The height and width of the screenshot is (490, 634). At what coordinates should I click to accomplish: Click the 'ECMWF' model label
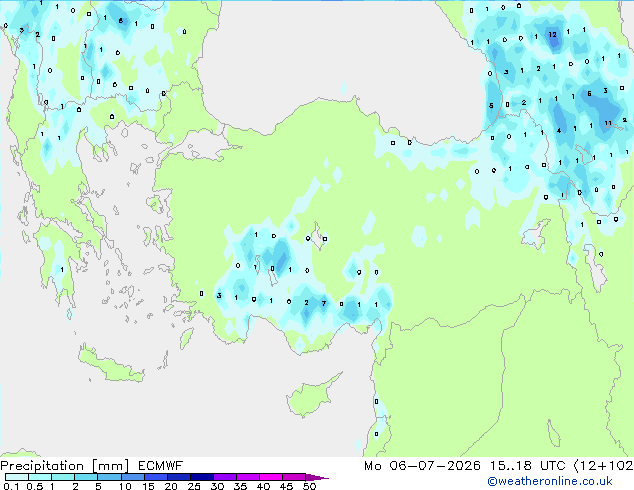[161, 466]
